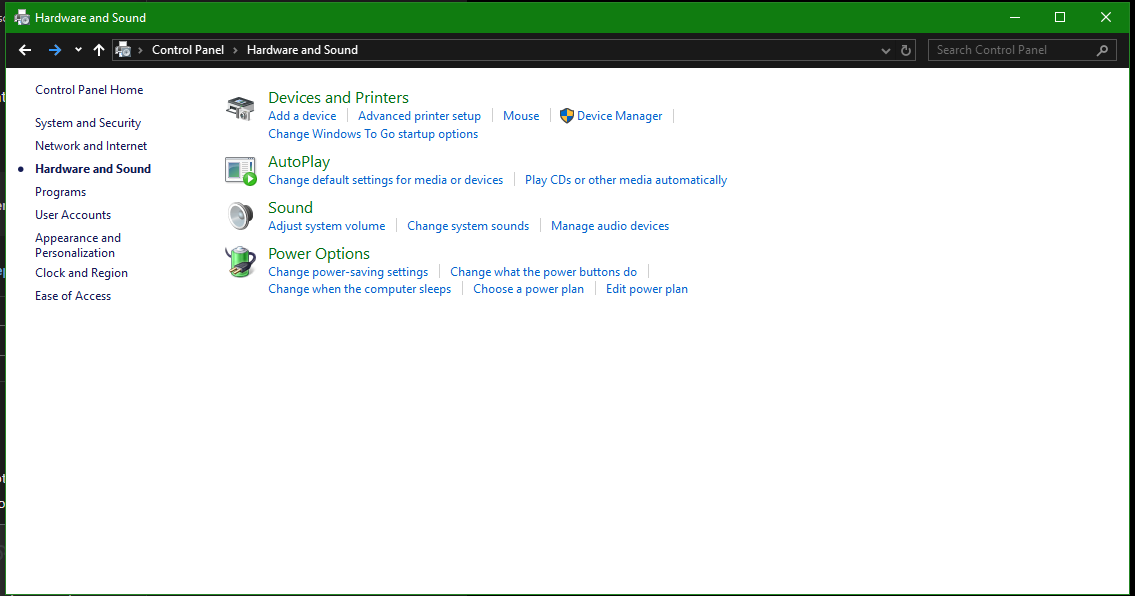Open the Ease of Access category
Image resolution: width=1135 pixels, height=596 pixels.
73,296
